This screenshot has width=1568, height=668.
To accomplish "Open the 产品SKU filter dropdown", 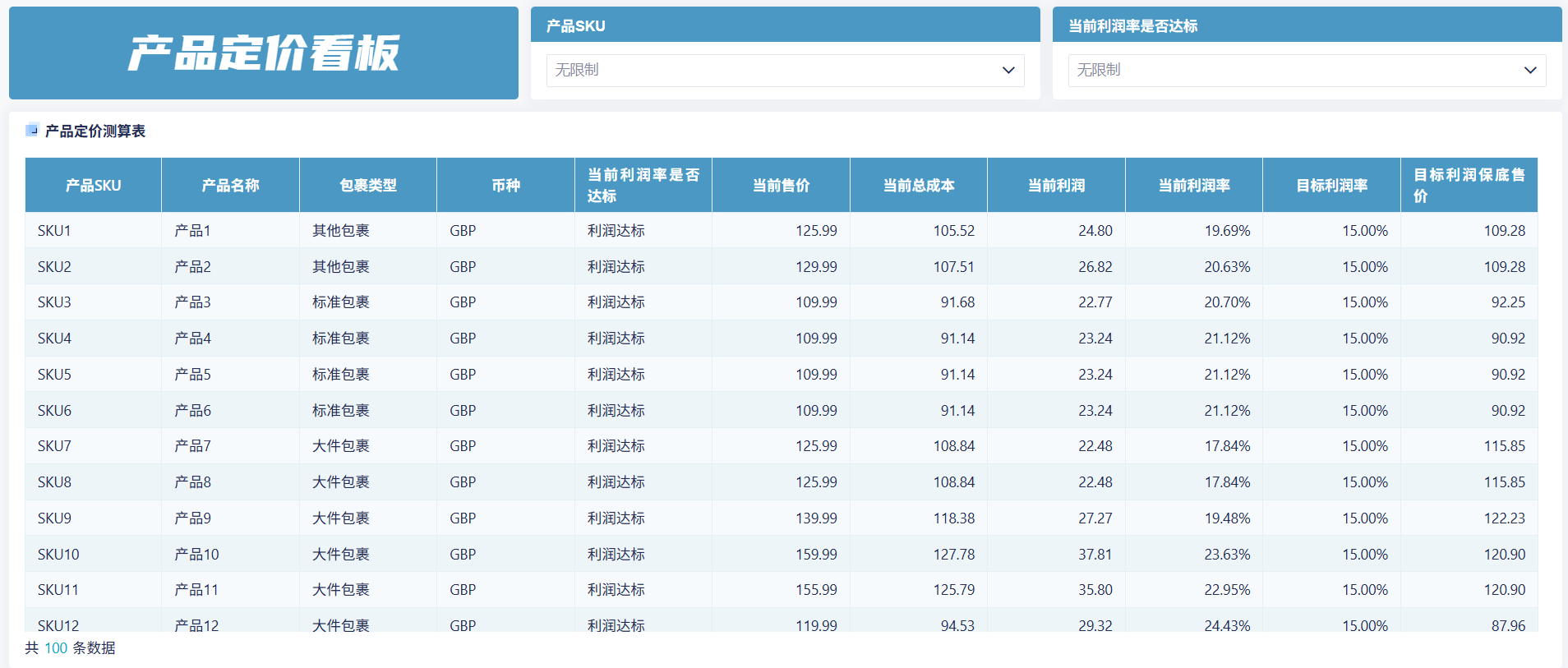I will point(785,71).
